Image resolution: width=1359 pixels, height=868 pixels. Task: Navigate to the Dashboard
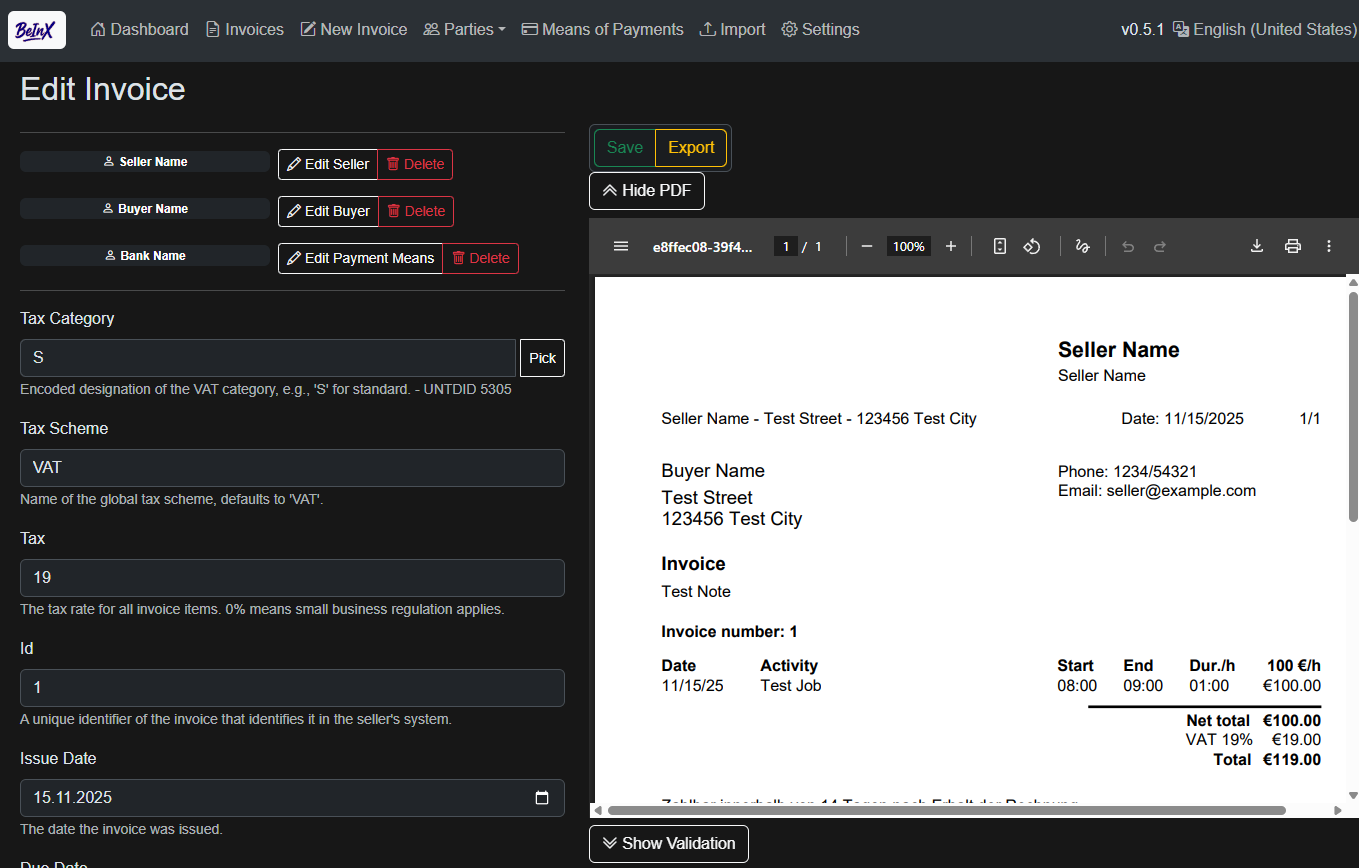pos(139,29)
